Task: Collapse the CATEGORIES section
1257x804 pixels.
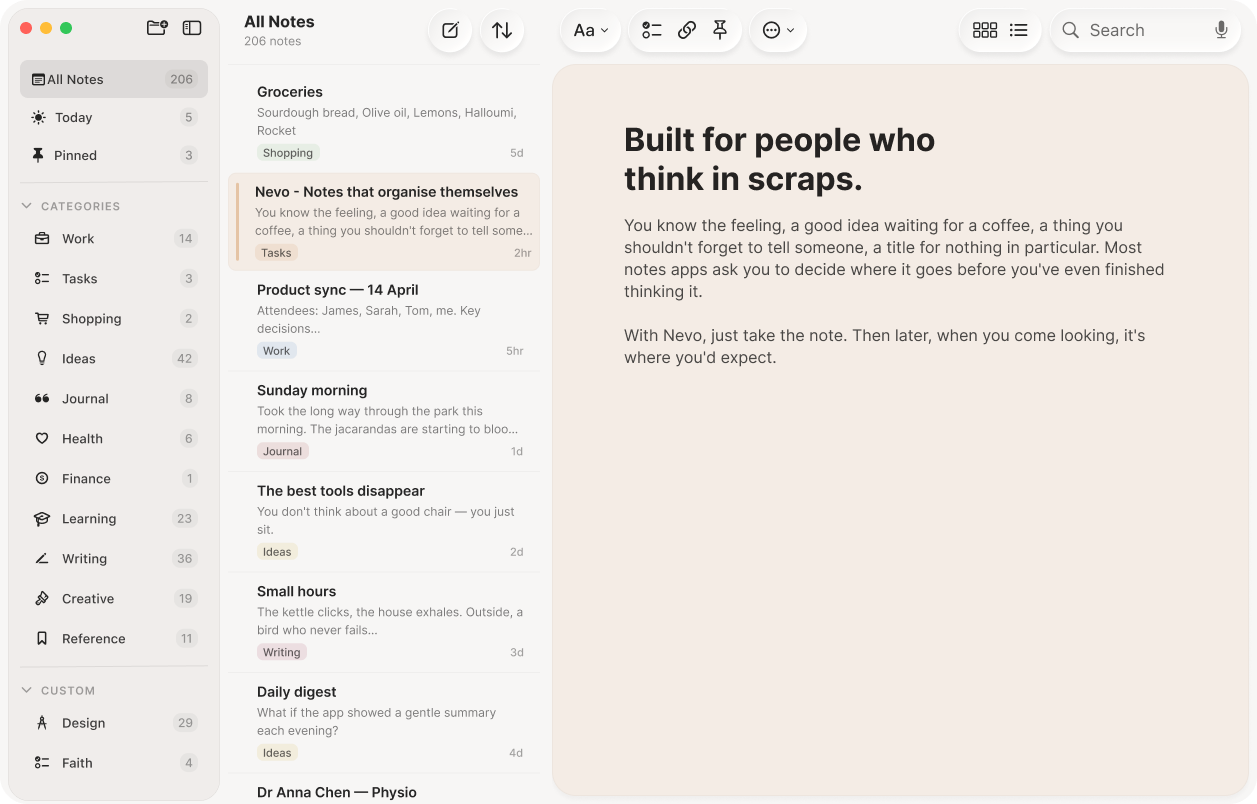Action: [25, 206]
